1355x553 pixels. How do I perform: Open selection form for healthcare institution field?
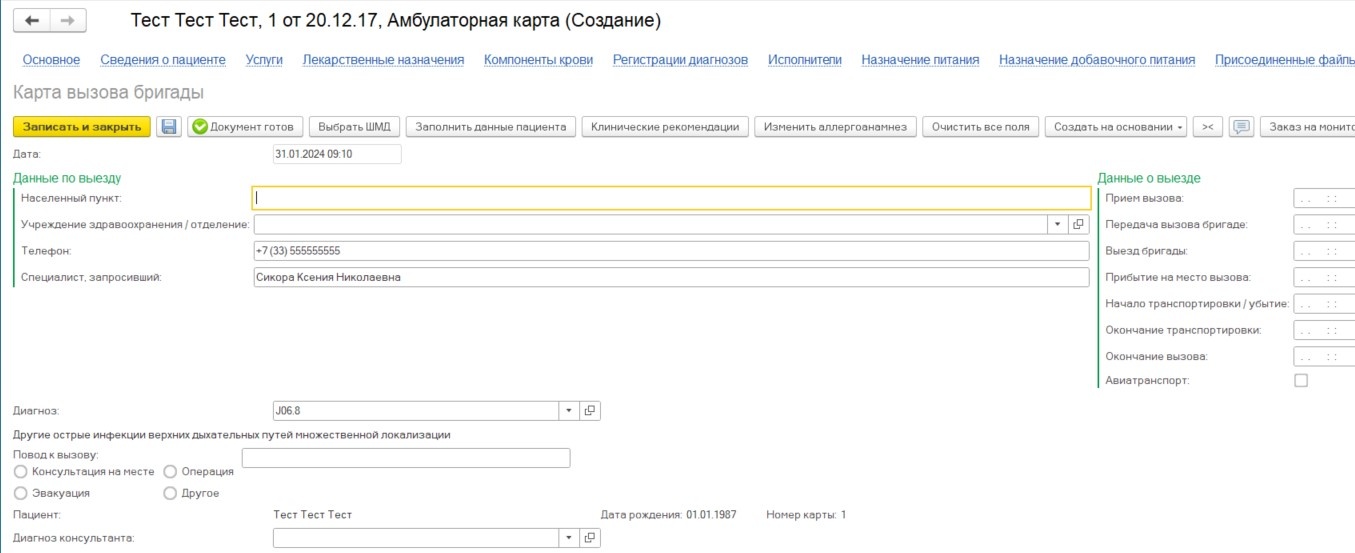point(1078,225)
